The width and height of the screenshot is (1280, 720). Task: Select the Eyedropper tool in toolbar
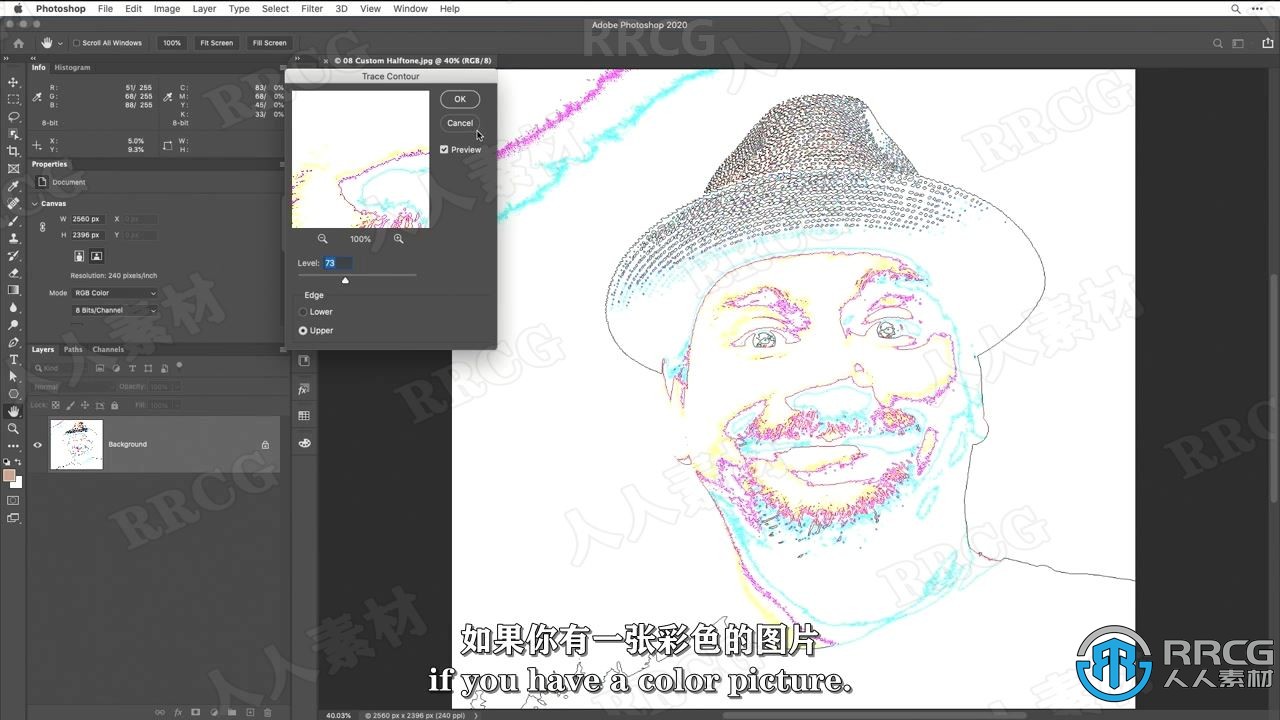pyautogui.click(x=13, y=186)
